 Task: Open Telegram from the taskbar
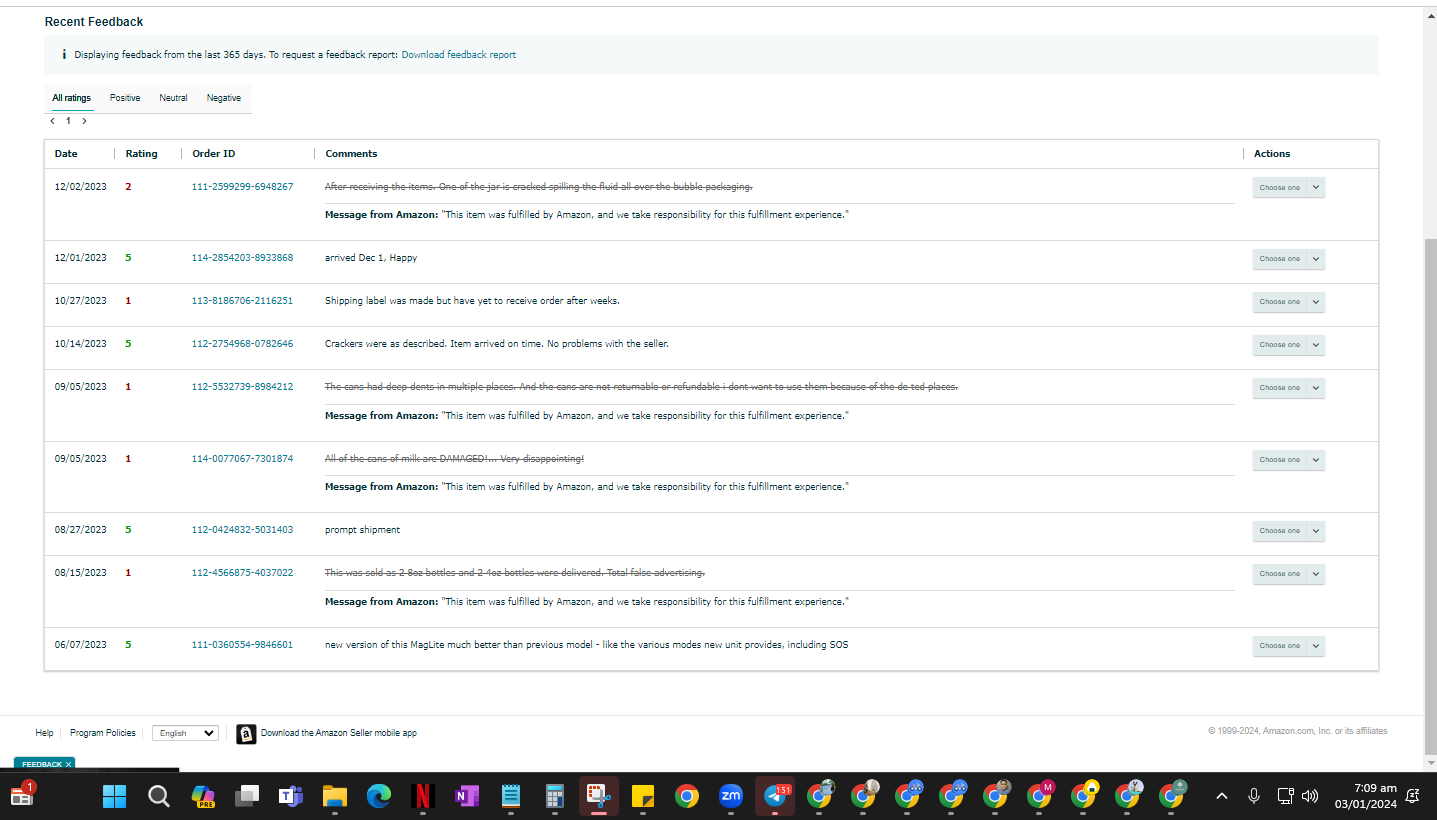(775, 796)
